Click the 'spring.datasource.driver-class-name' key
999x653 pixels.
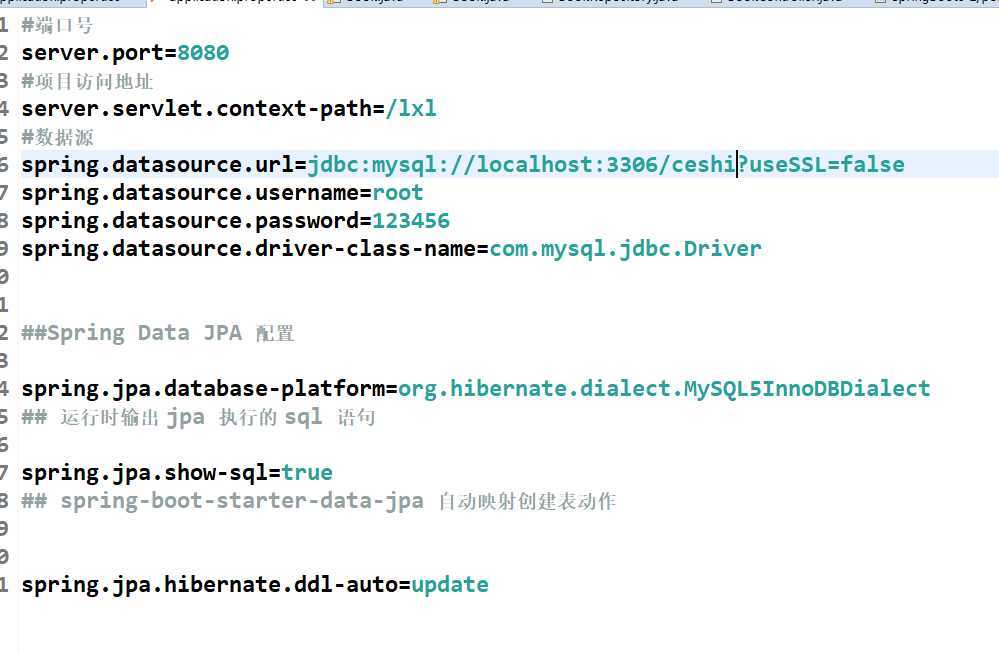coord(248,249)
